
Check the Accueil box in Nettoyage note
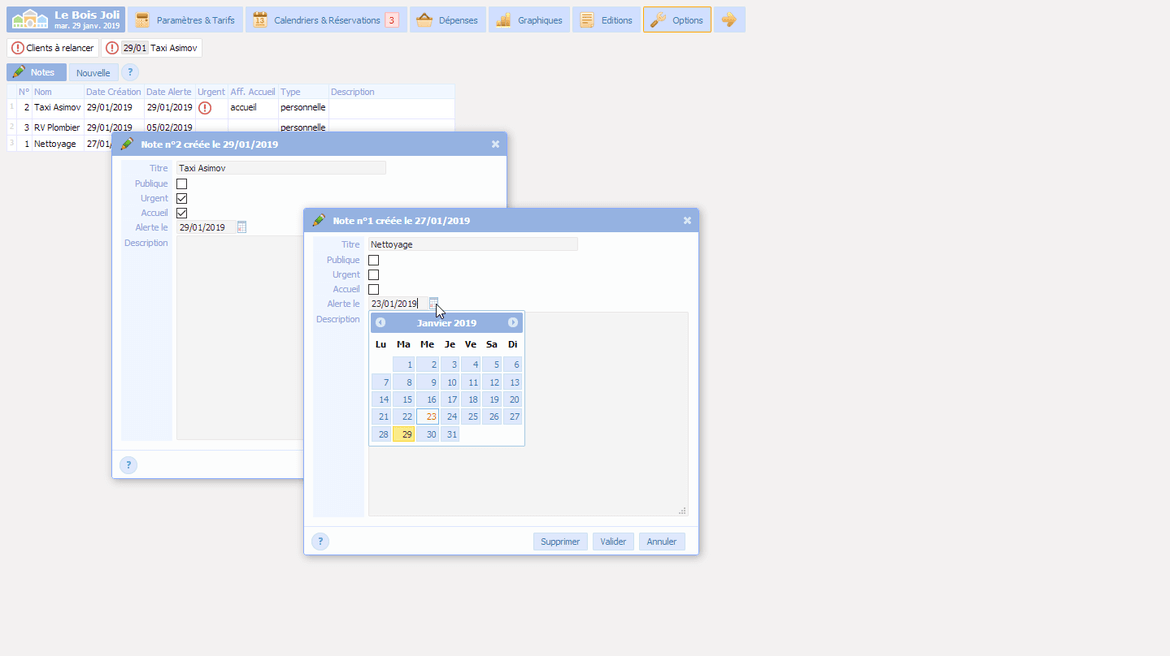click(373, 289)
